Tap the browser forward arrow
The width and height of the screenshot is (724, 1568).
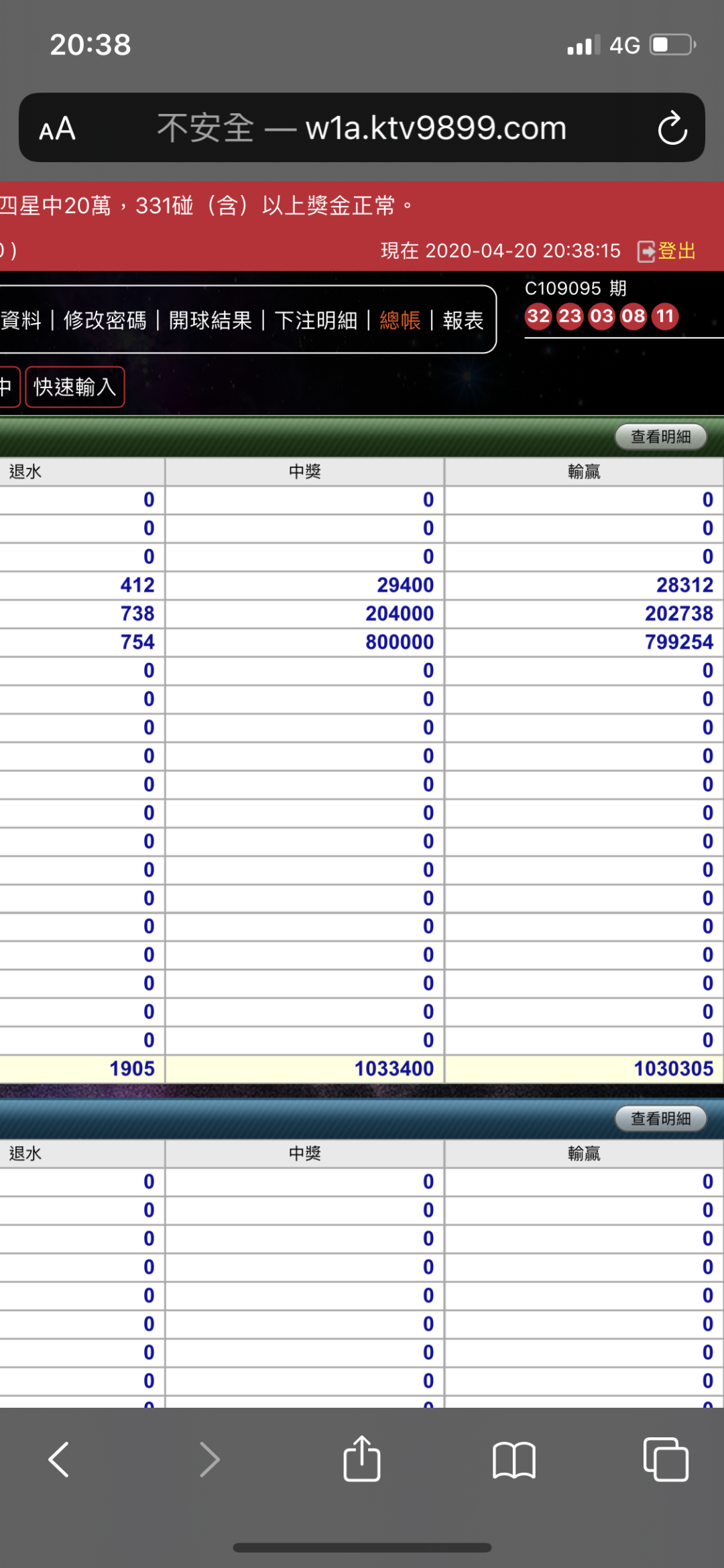(x=210, y=1459)
